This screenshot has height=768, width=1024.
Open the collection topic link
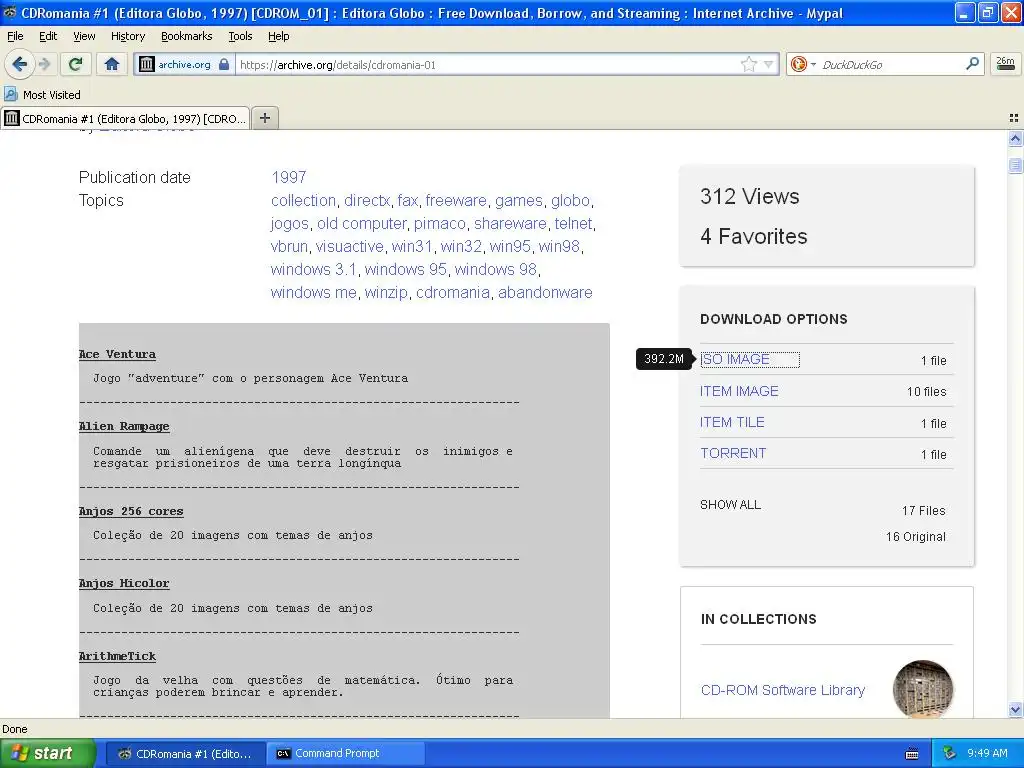coord(304,200)
